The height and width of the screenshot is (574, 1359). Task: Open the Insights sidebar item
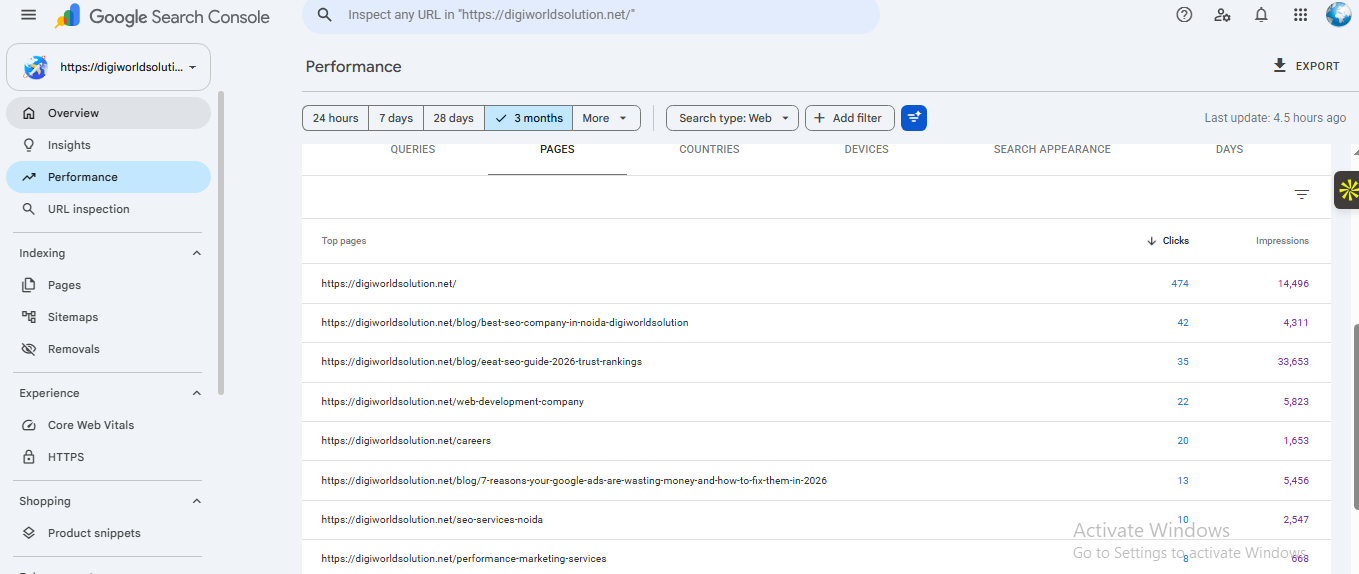pyautogui.click(x=108, y=145)
